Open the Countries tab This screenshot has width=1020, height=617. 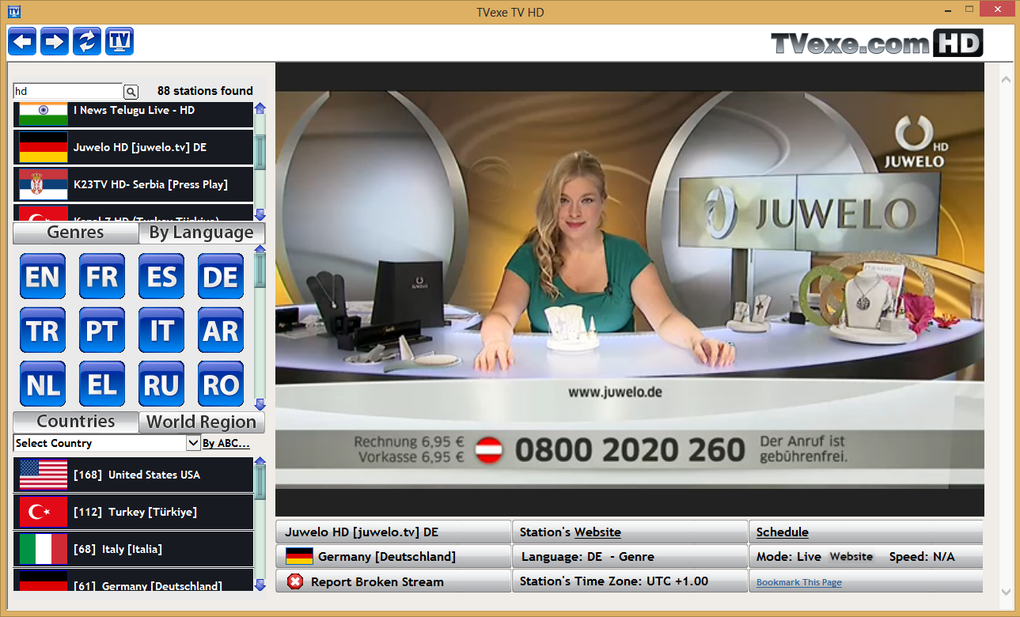(x=75, y=422)
